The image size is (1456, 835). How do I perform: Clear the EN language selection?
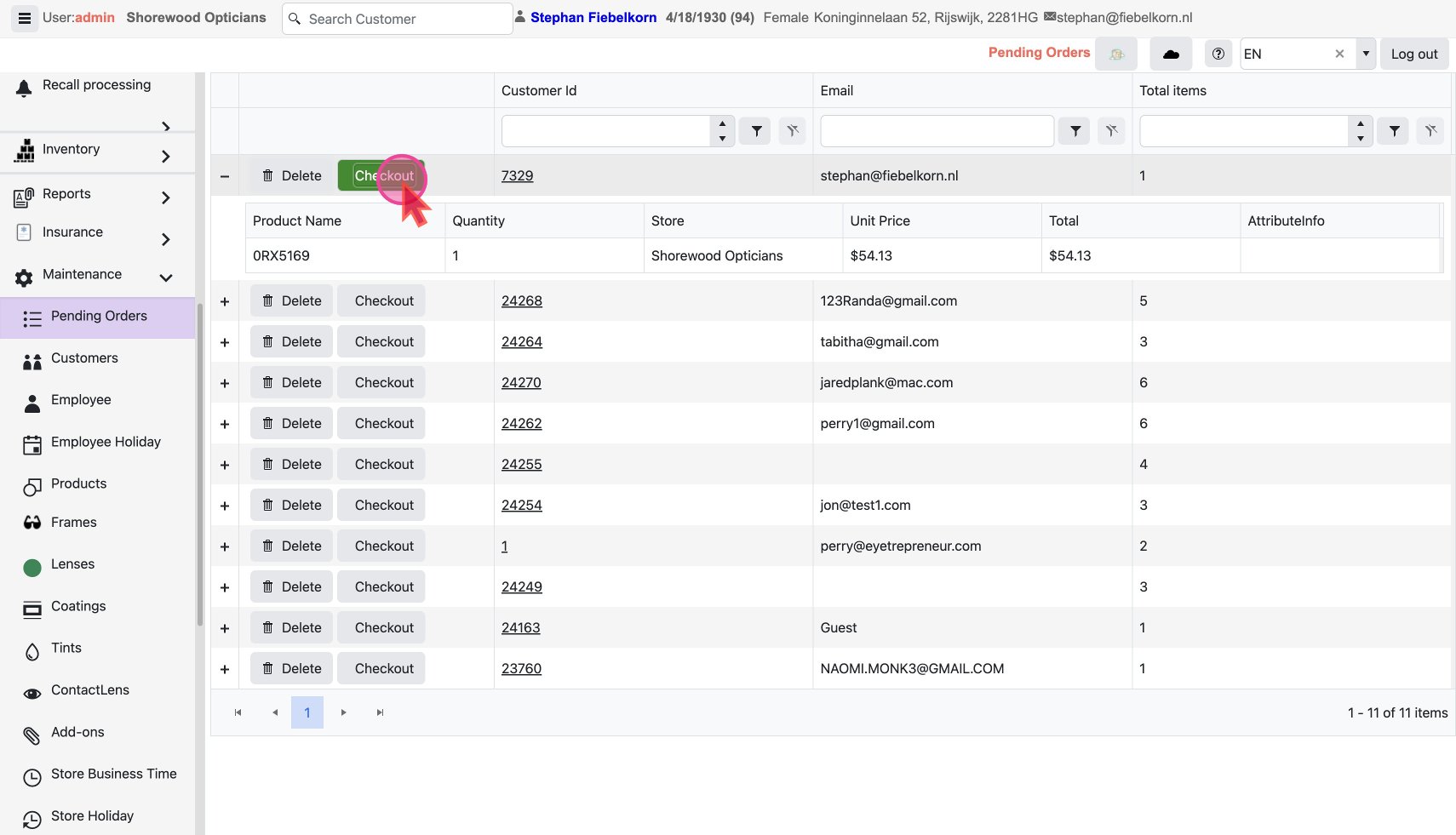point(1339,54)
